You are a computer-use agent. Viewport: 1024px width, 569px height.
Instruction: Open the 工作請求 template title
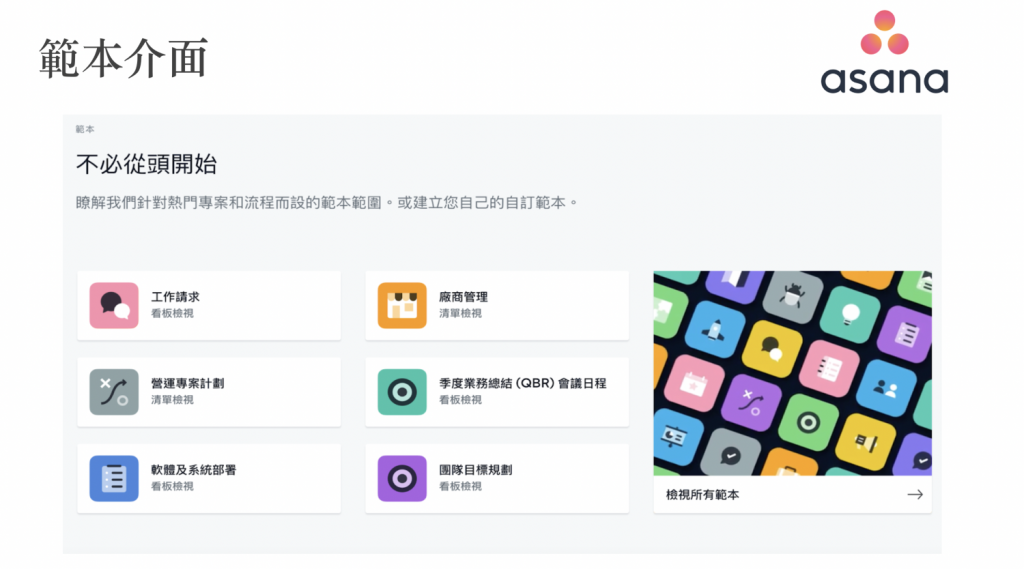[175, 297]
